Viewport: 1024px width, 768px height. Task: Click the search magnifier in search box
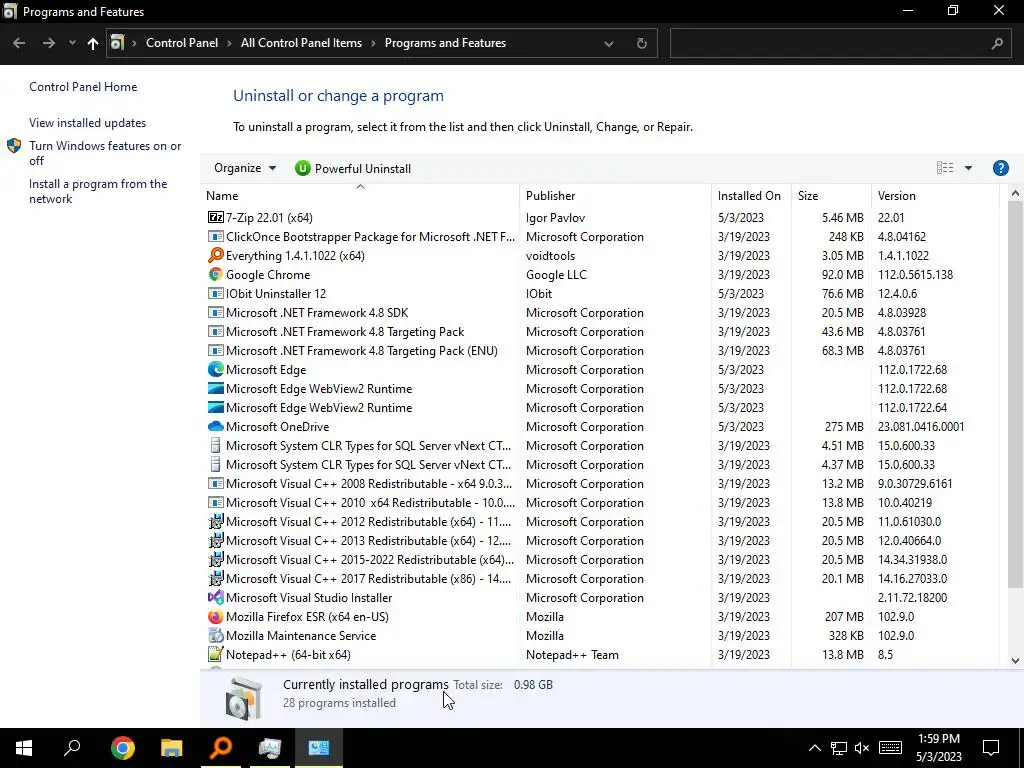(997, 43)
